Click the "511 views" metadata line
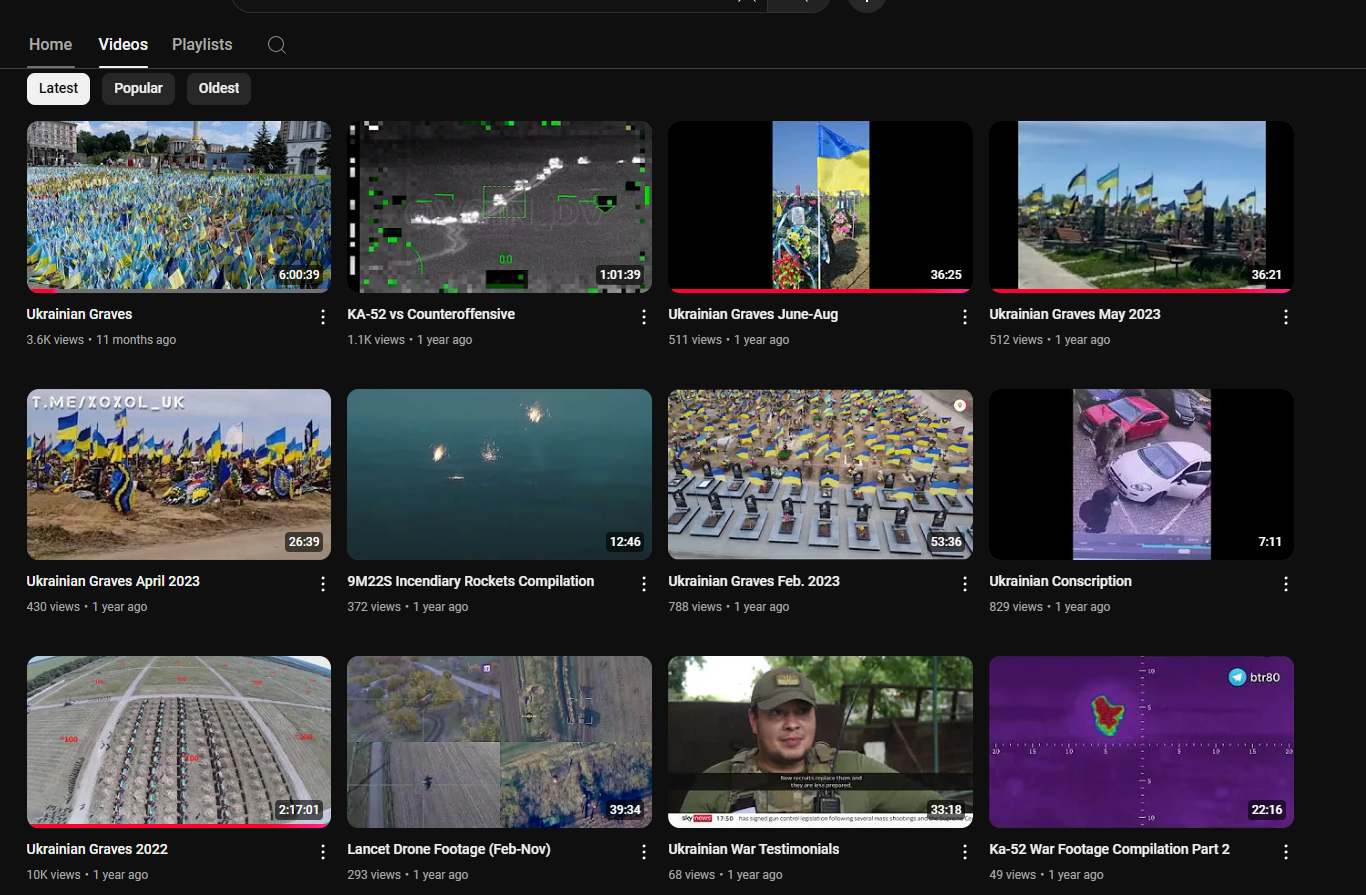The image size is (1366, 895). coord(729,340)
